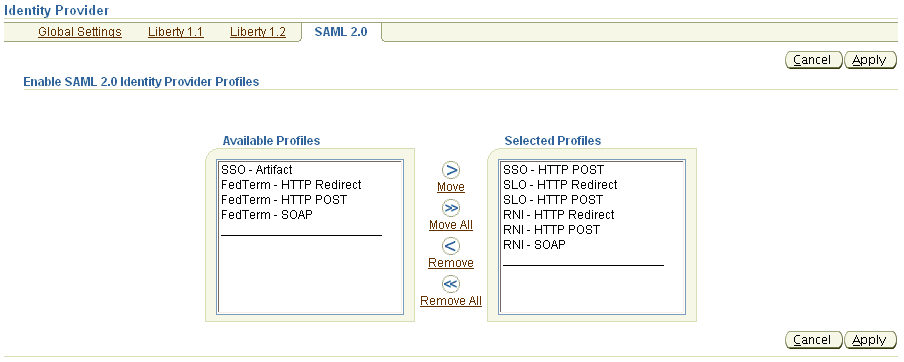Screen dimensions: 904x362
Task: Click the bottom Apply button
Action: [870, 340]
